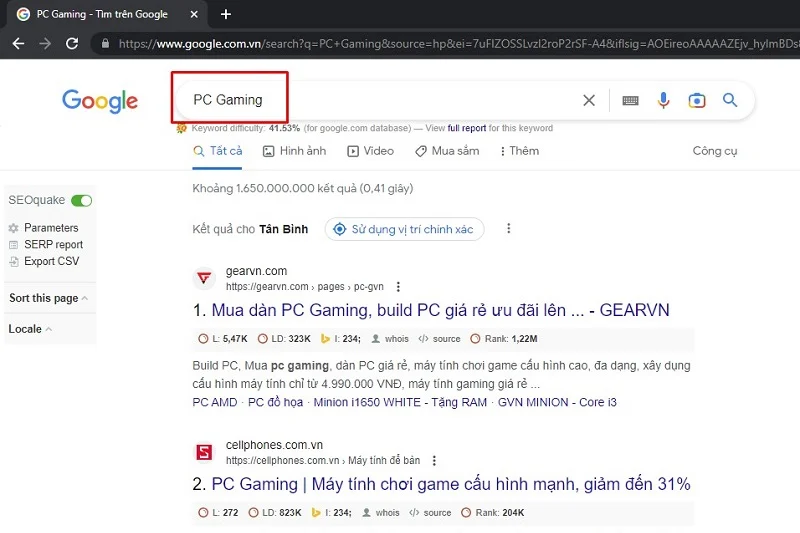Open cellphones result three-dot menu
This screenshot has width=800, height=533.
point(434,461)
